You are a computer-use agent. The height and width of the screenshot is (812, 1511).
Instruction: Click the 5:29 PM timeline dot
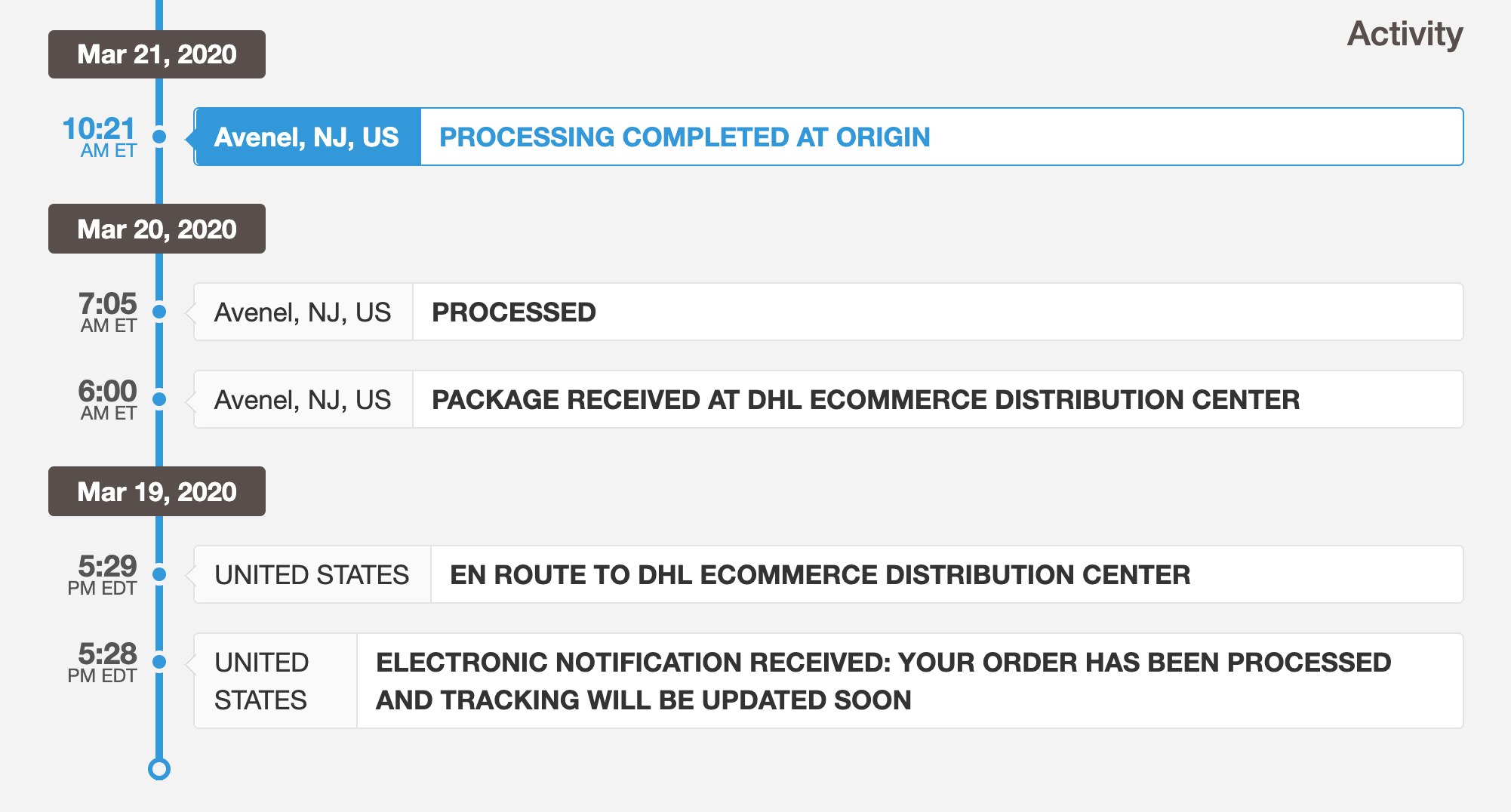pos(159,574)
